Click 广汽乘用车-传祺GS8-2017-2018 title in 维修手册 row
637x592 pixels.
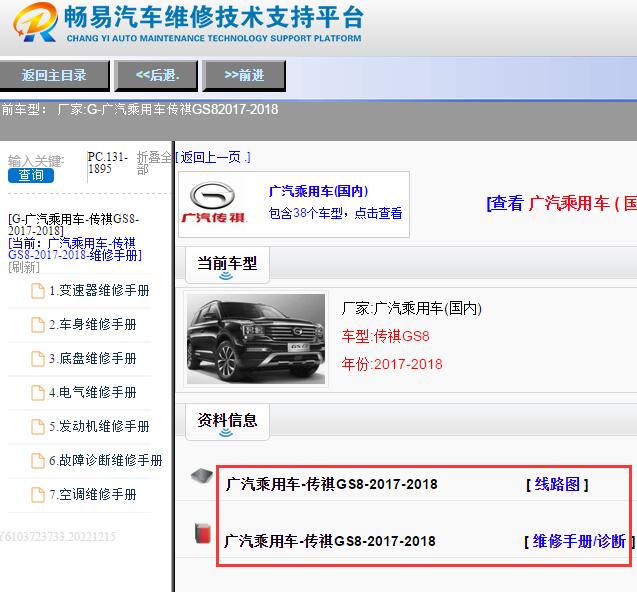[x=329, y=541]
